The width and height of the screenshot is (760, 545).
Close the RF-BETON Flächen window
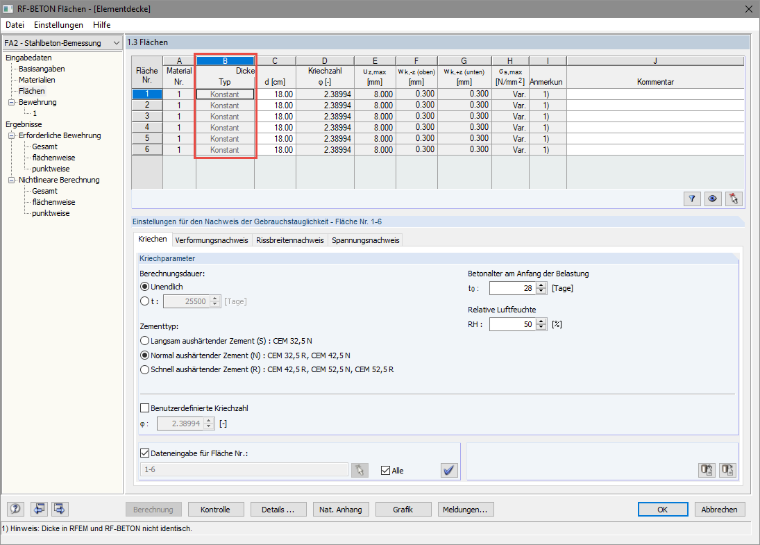coord(748,9)
